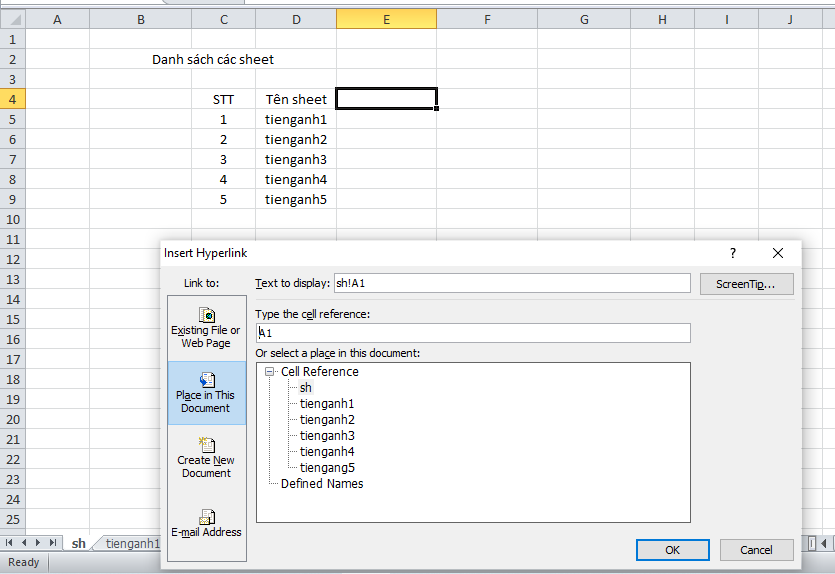Click cell C7 containing number 3
Image resolution: width=835 pixels, height=574 pixels.
tap(224, 160)
